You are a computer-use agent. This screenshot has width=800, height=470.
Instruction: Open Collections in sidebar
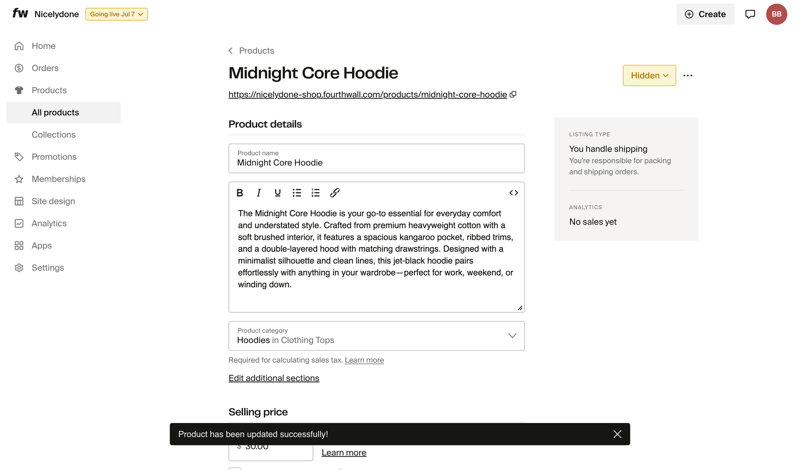(x=53, y=135)
